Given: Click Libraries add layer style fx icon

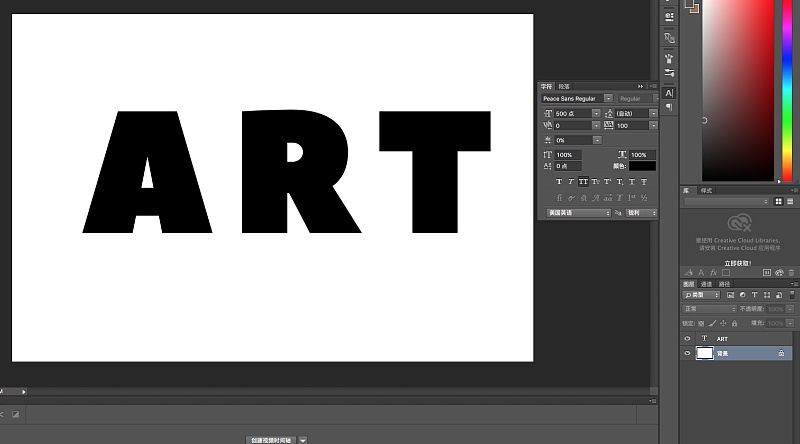Looking at the screenshot, I should (x=713, y=273).
